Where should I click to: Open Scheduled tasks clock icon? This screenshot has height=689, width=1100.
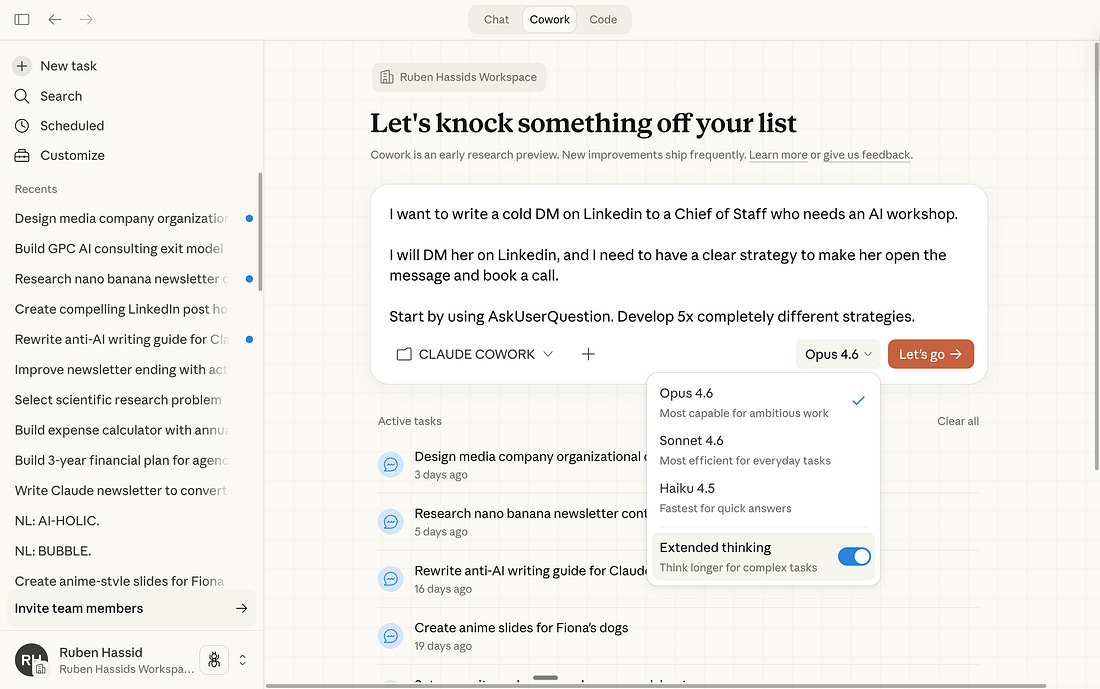coord(22,126)
